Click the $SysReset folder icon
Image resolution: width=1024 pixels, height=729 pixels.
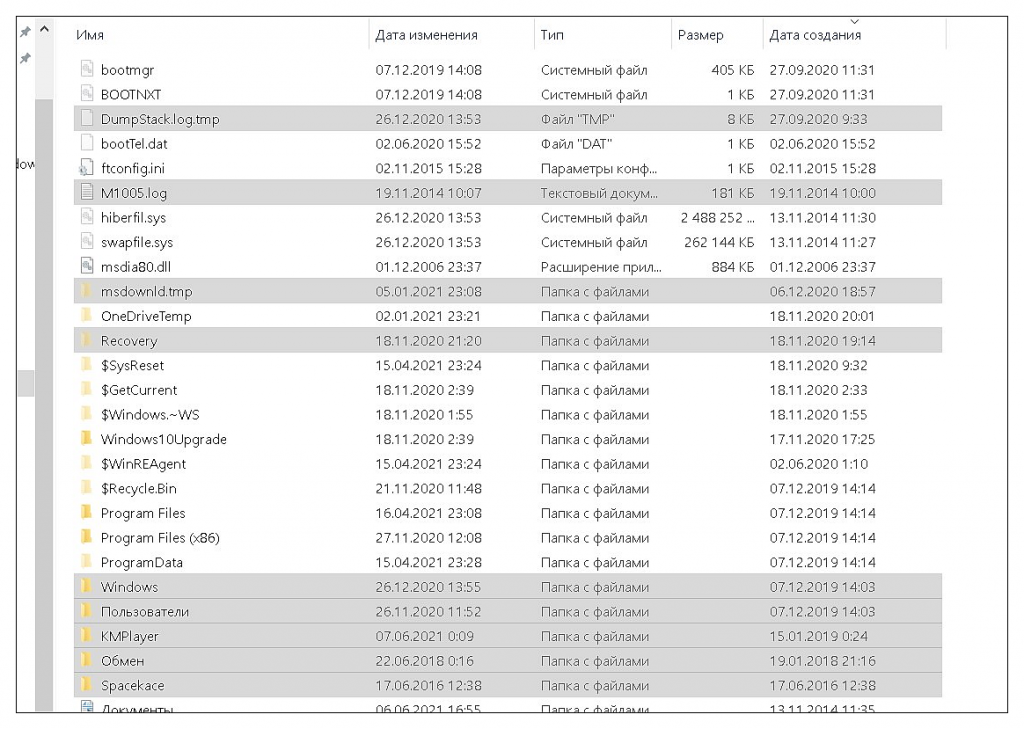86,364
